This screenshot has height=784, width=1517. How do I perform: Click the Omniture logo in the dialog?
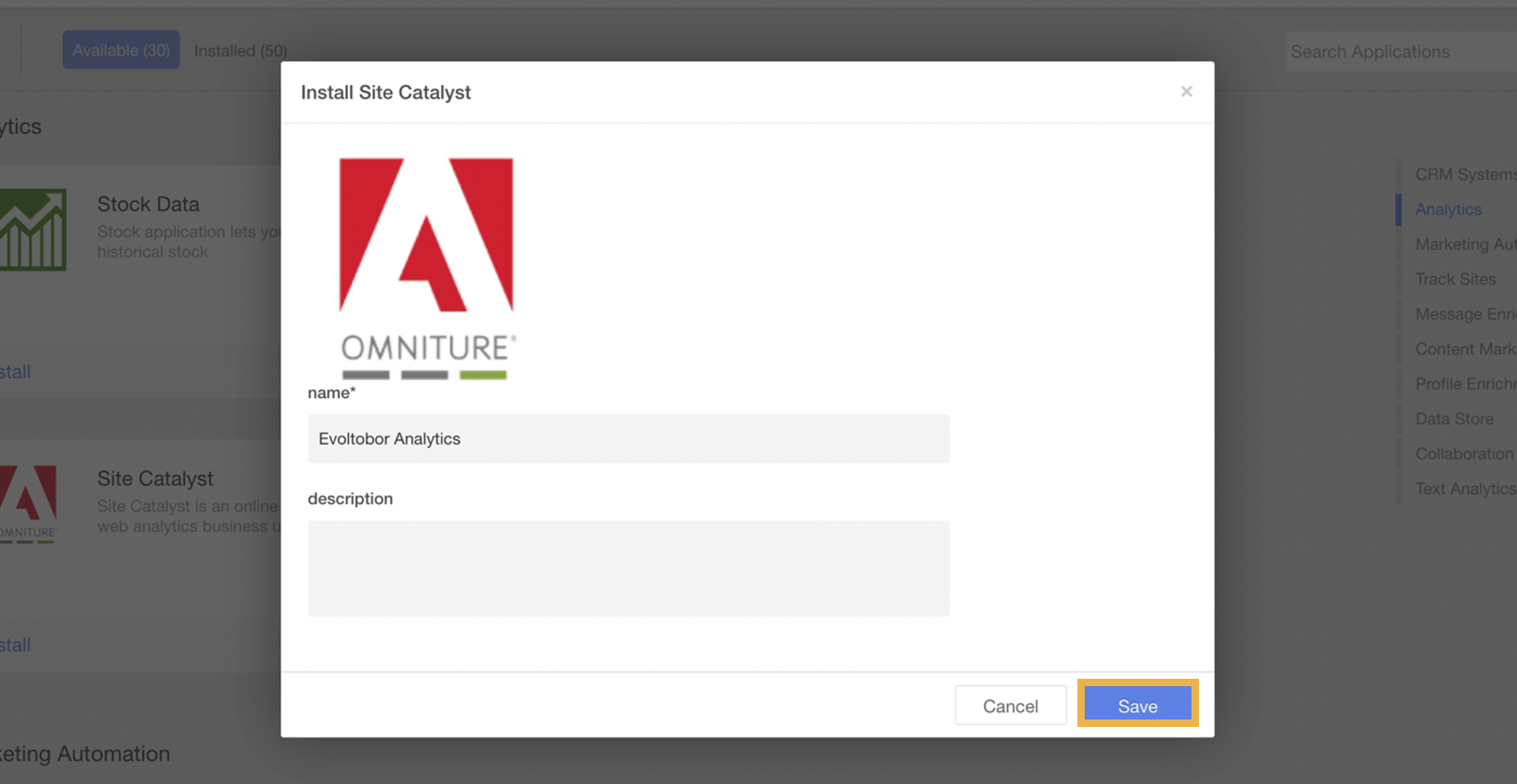427,268
